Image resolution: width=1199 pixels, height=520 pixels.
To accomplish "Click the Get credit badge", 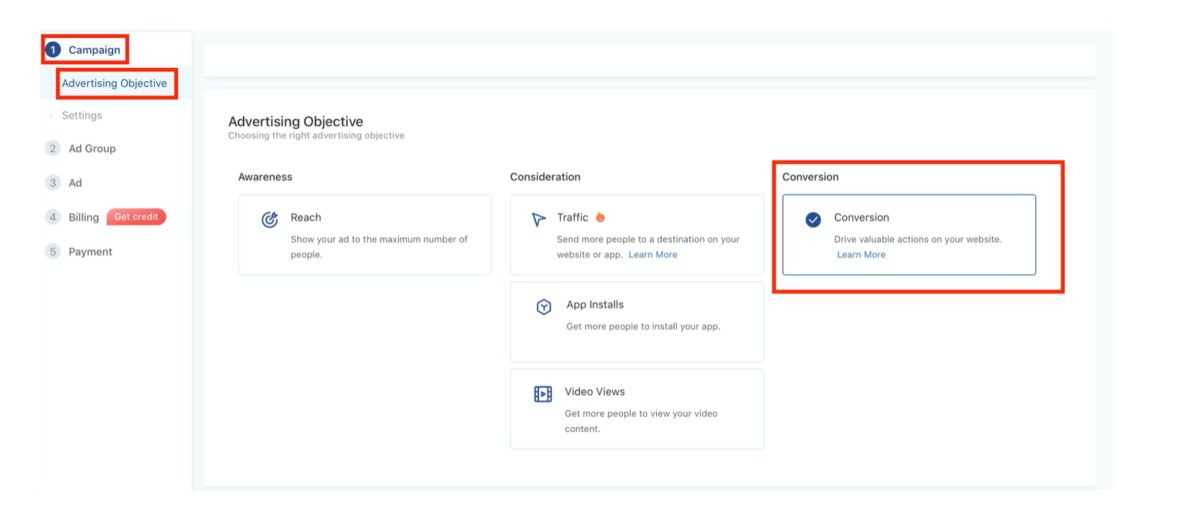I will coord(136,217).
